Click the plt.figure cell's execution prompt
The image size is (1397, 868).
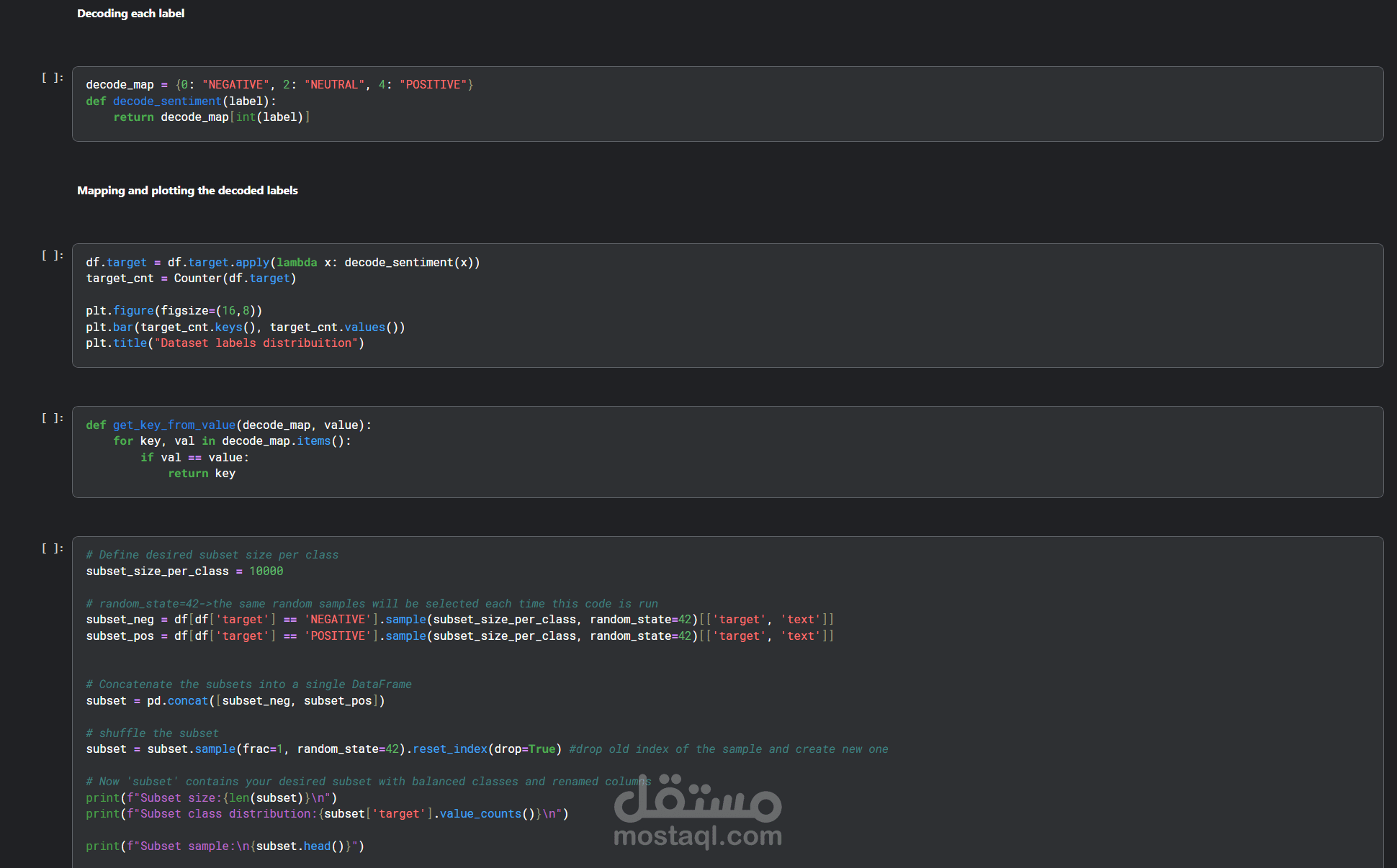[x=52, y=256]
